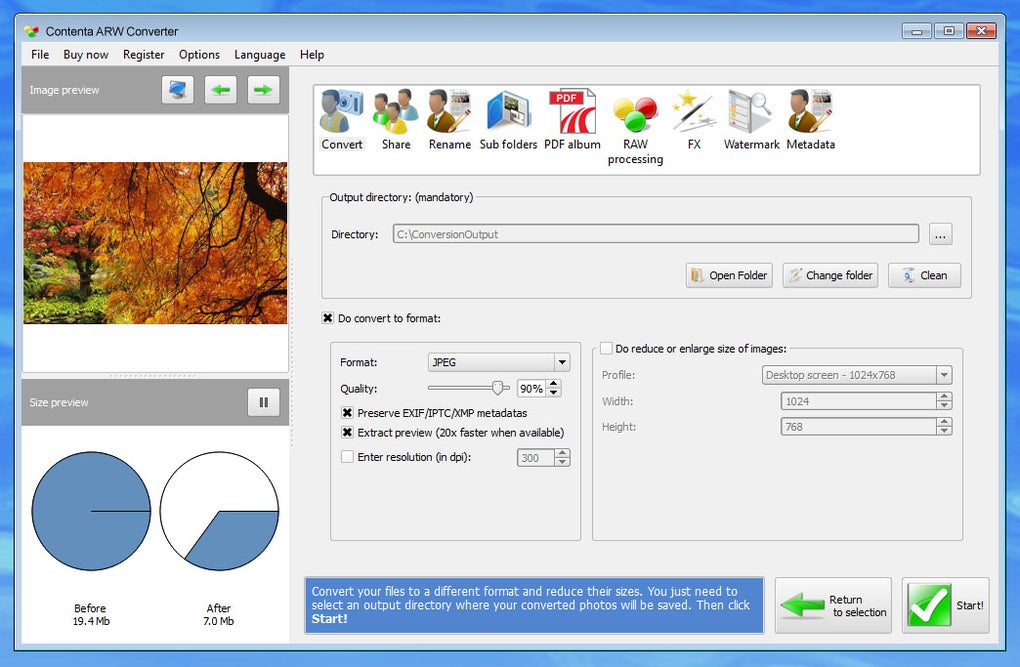
Task: Go to previous image with left arrow
Action: 221,90
